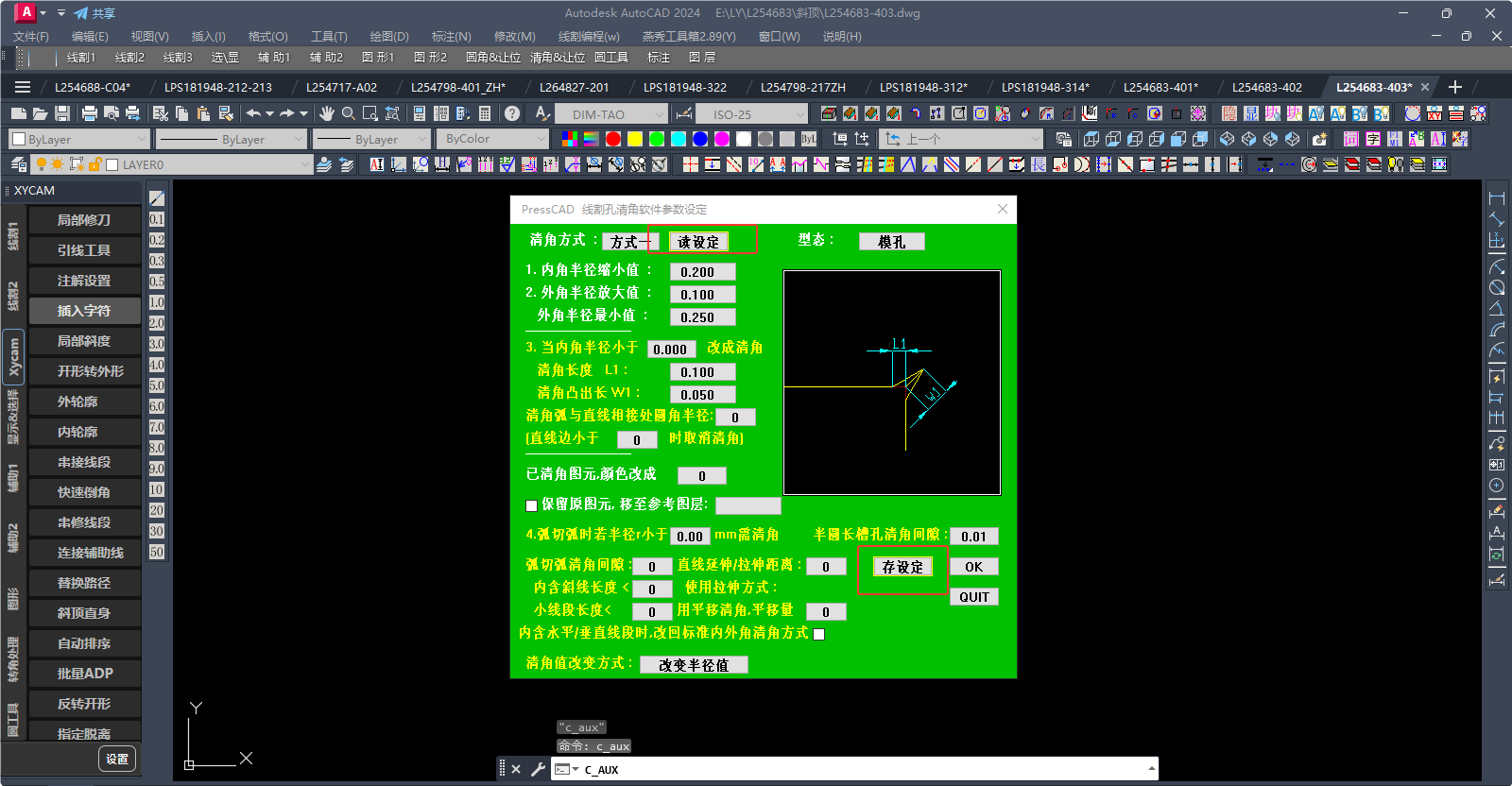
Task: Click the 内角半径缩小值 field 0.200
Action: [702, 272]
